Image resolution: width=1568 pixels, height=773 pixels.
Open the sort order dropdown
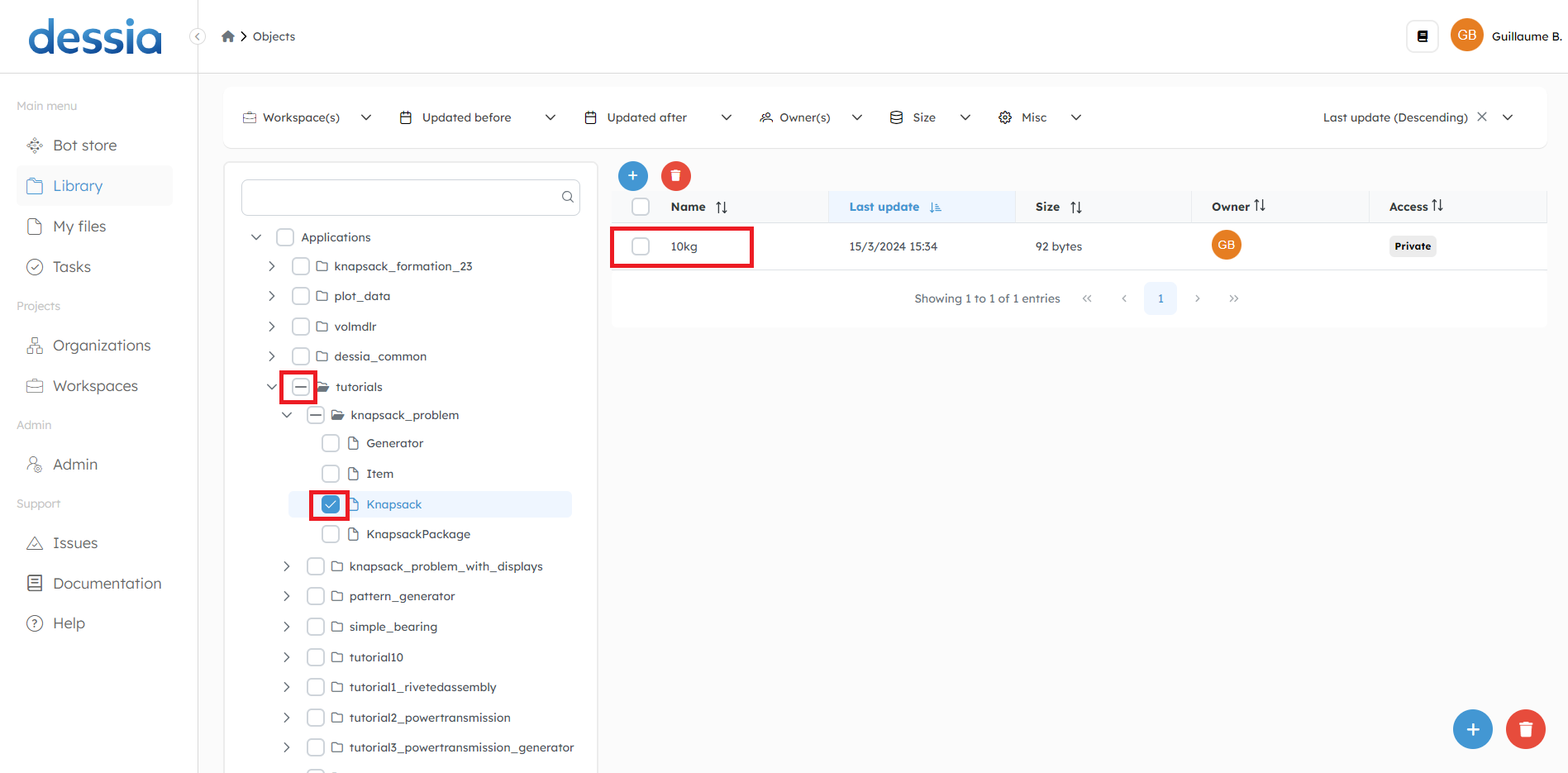coord(1508,117)
